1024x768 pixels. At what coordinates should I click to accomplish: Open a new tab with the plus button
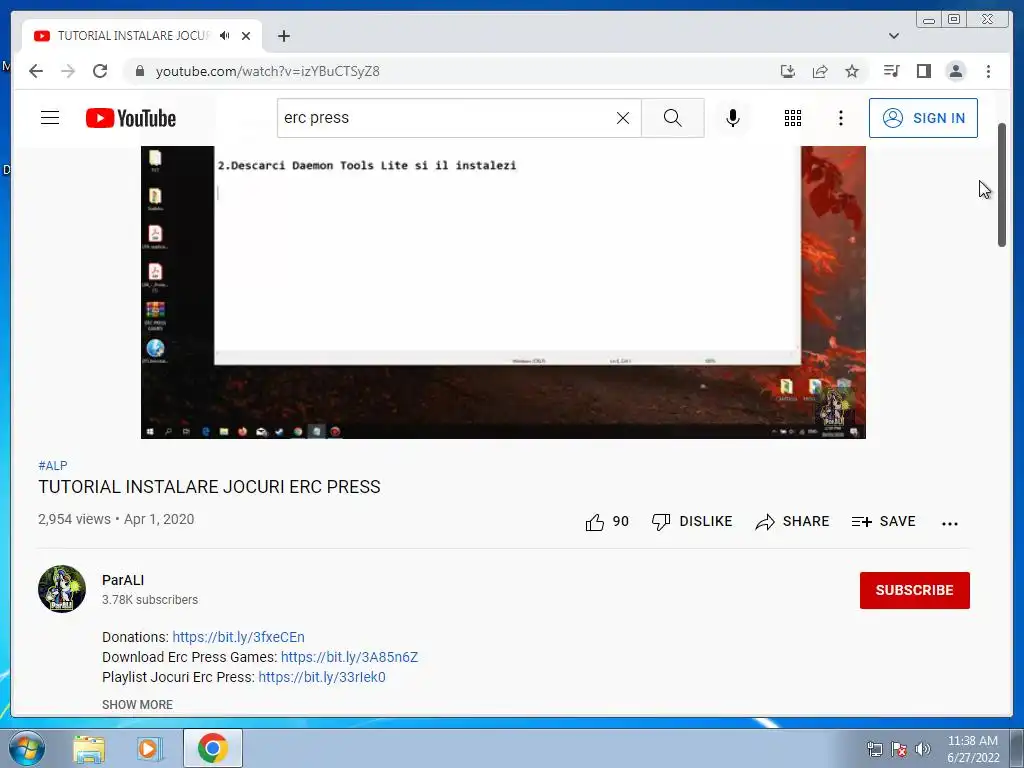[x=283, y=36]
